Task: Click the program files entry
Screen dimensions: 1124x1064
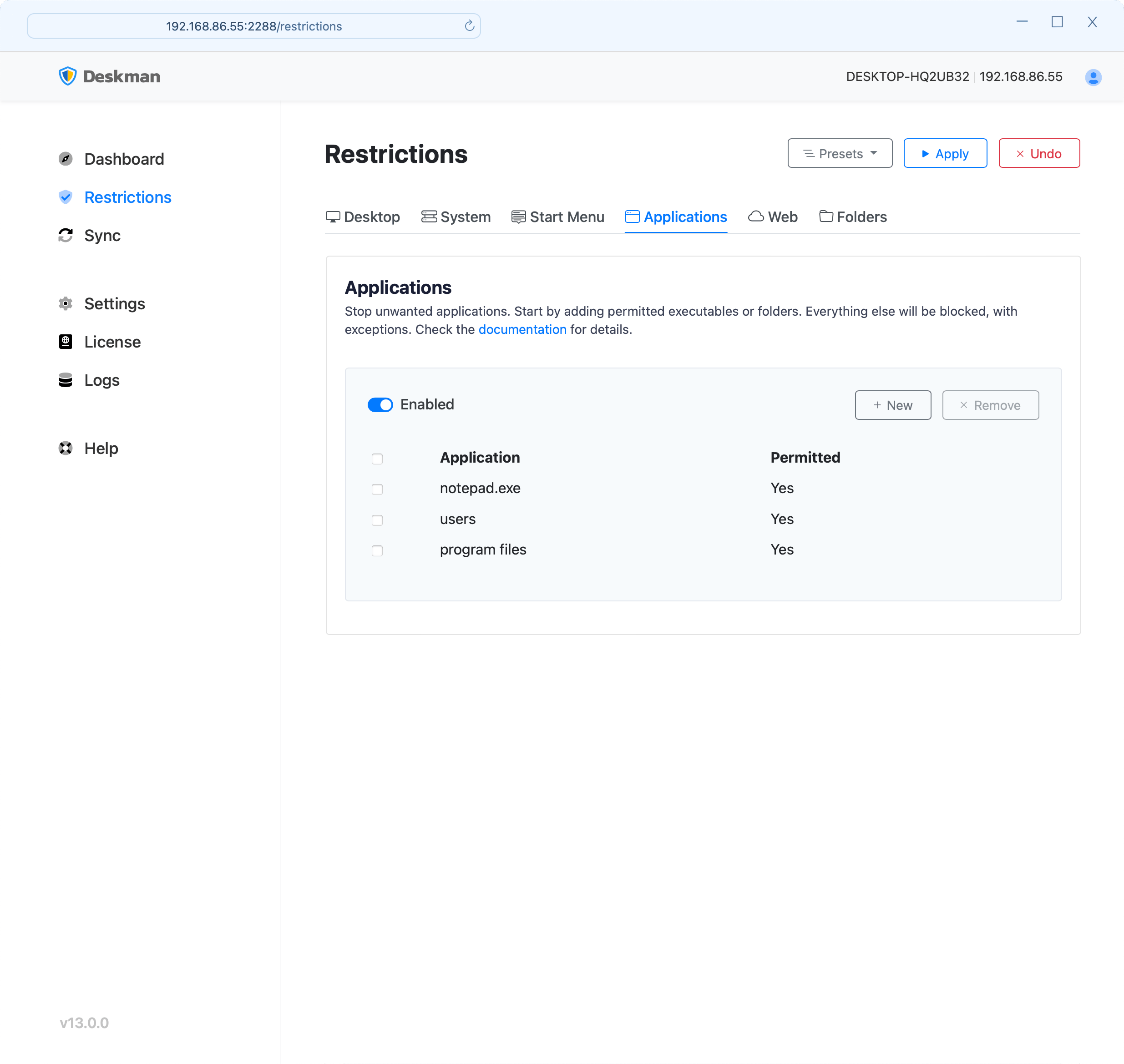Action: click(483, 550)
